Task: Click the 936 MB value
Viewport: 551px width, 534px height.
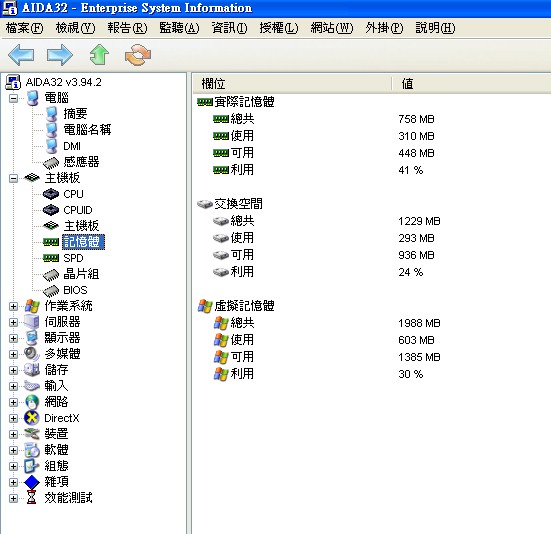Action: 416,255
